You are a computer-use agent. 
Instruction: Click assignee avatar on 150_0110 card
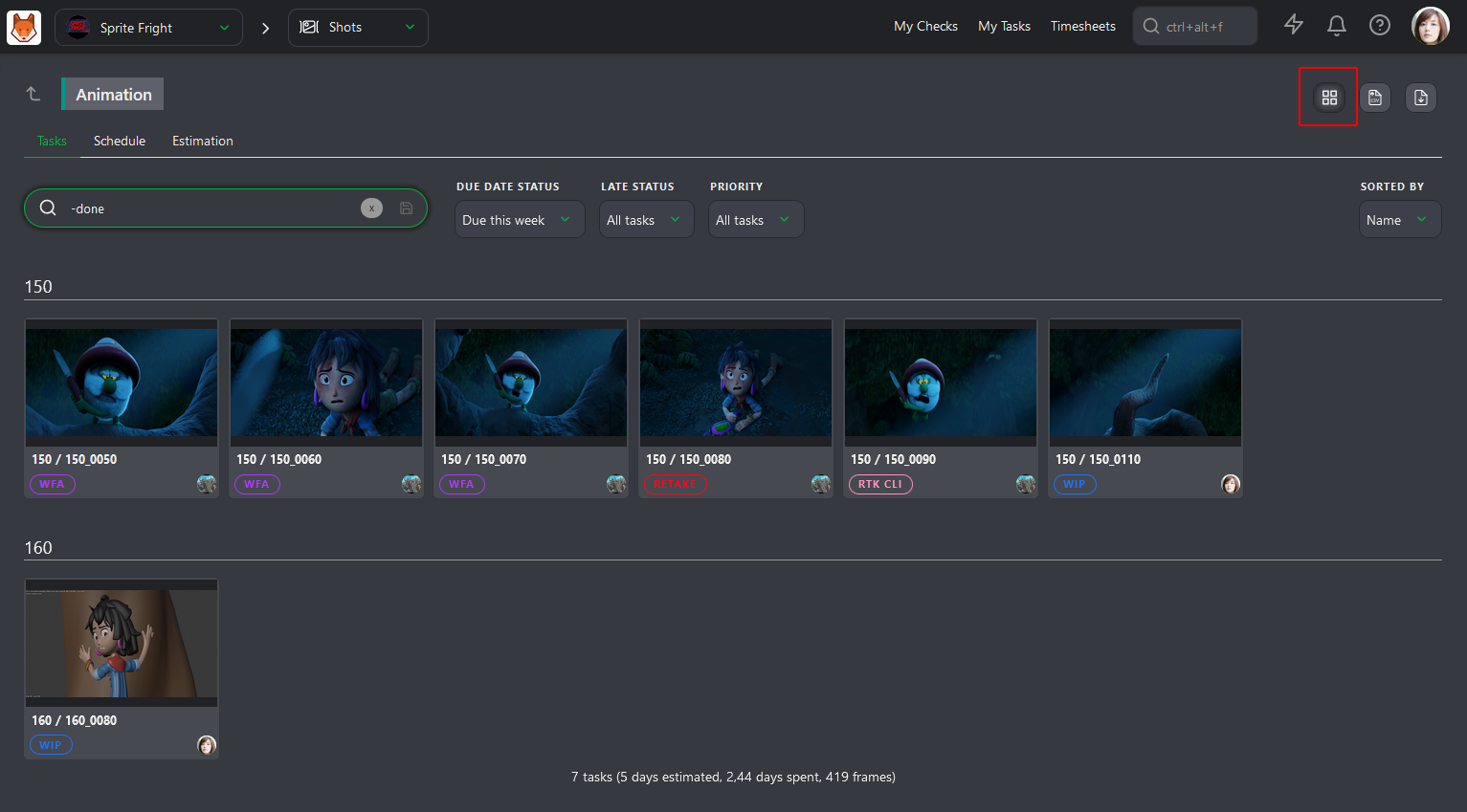coord(1231,484)
